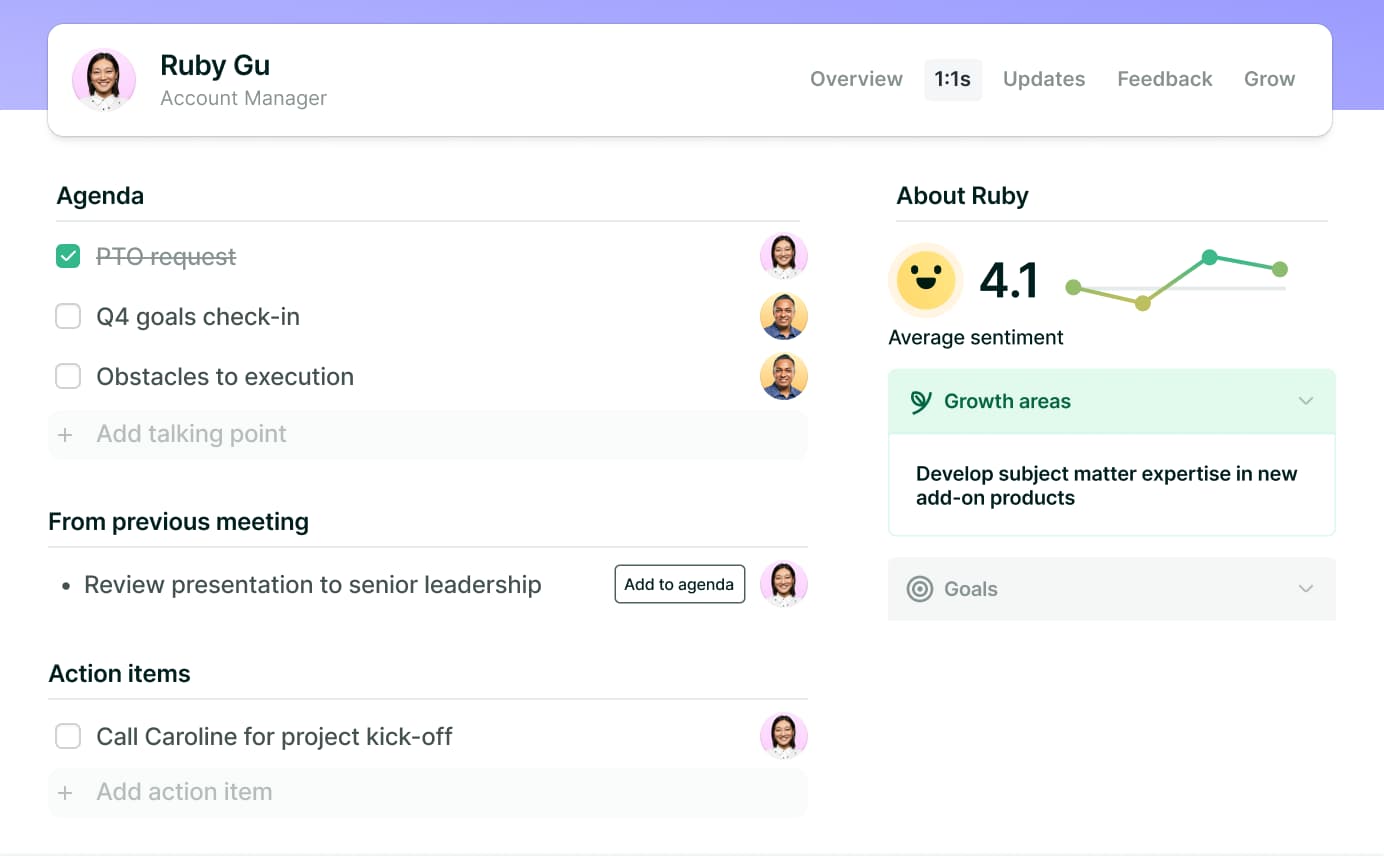Image resolution: width=1384 pixels, height=856 pixels.
Task: Click the Growth areas leaf icon
Action: coord(921,402)
